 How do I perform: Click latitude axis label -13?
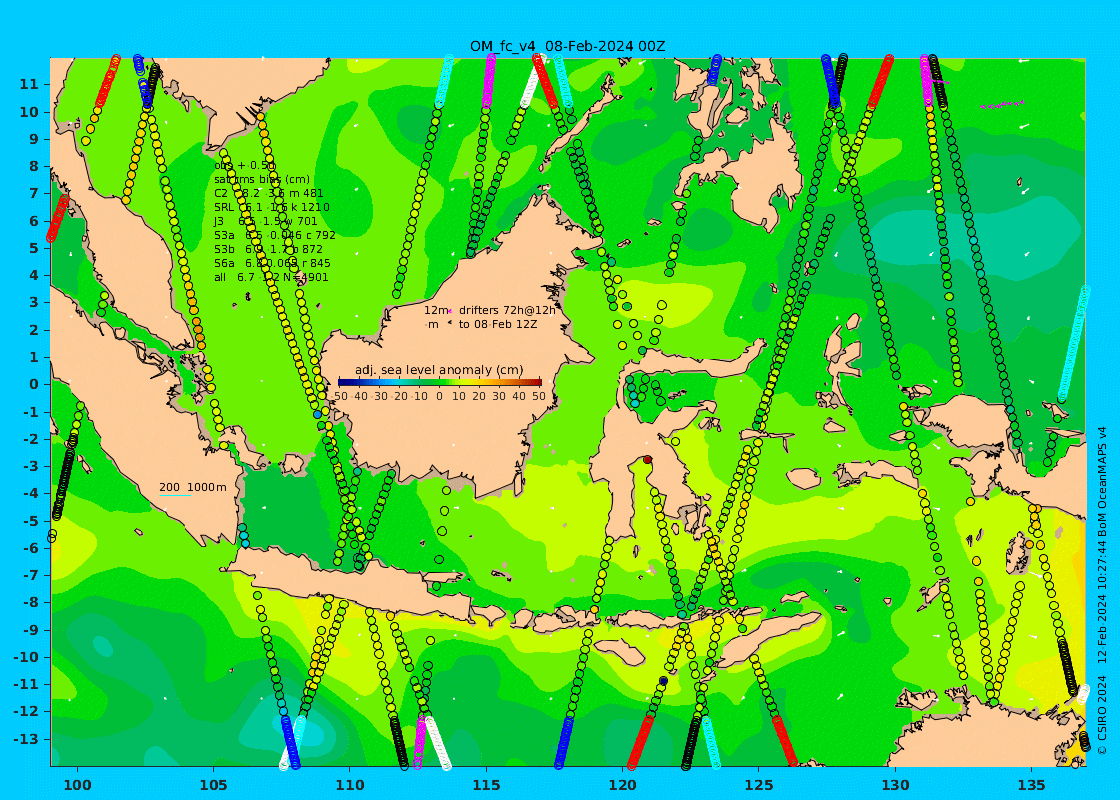(x=27, y=739)
